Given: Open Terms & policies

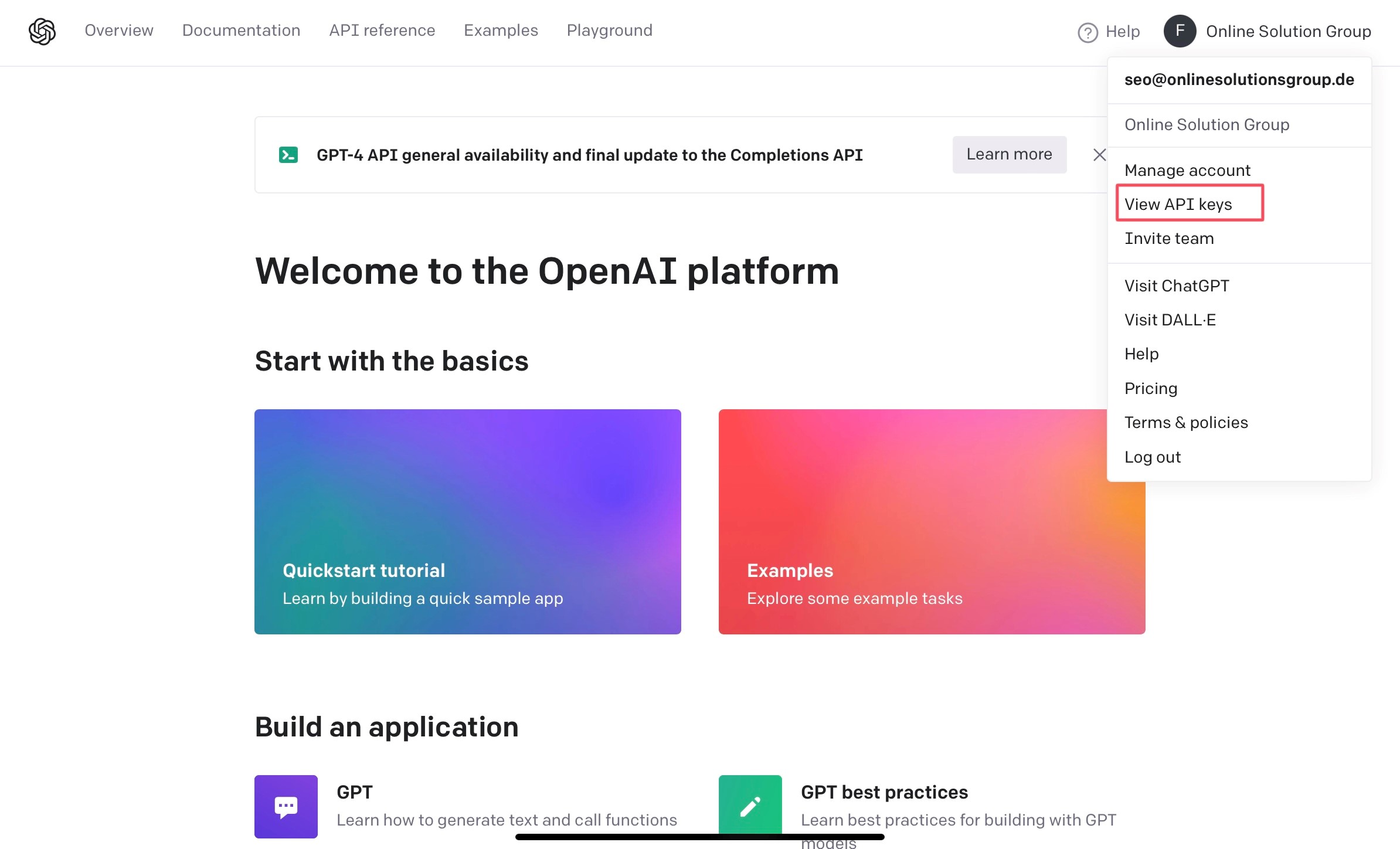Looking at the screenshot, I should point(1186,423).
